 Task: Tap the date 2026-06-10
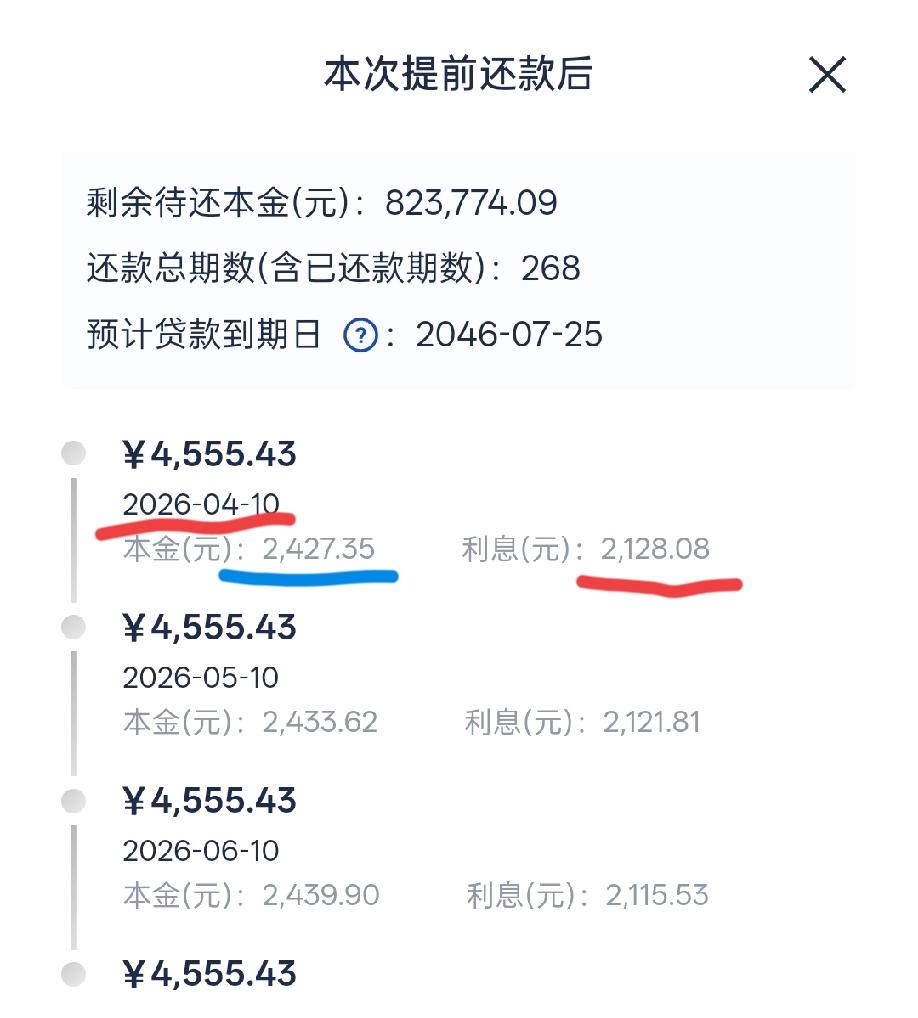coord(201,851)
